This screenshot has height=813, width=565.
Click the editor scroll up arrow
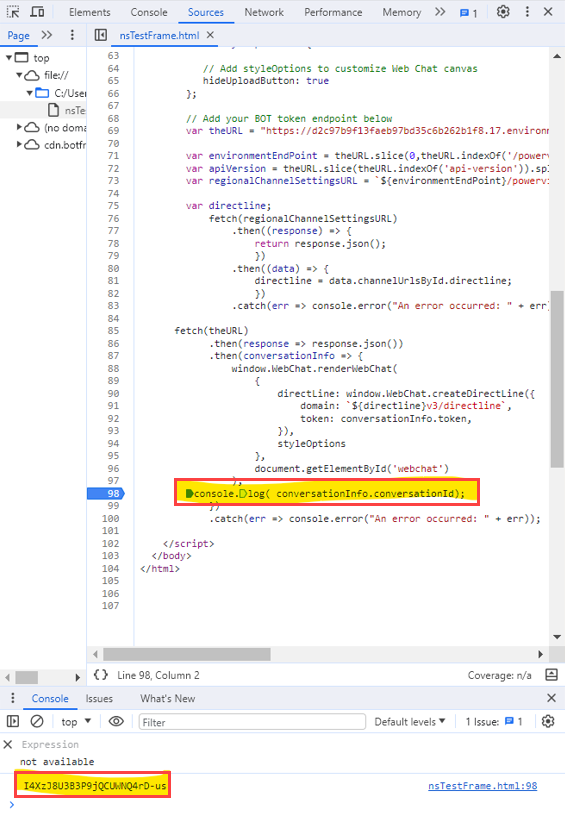(557, 55)
